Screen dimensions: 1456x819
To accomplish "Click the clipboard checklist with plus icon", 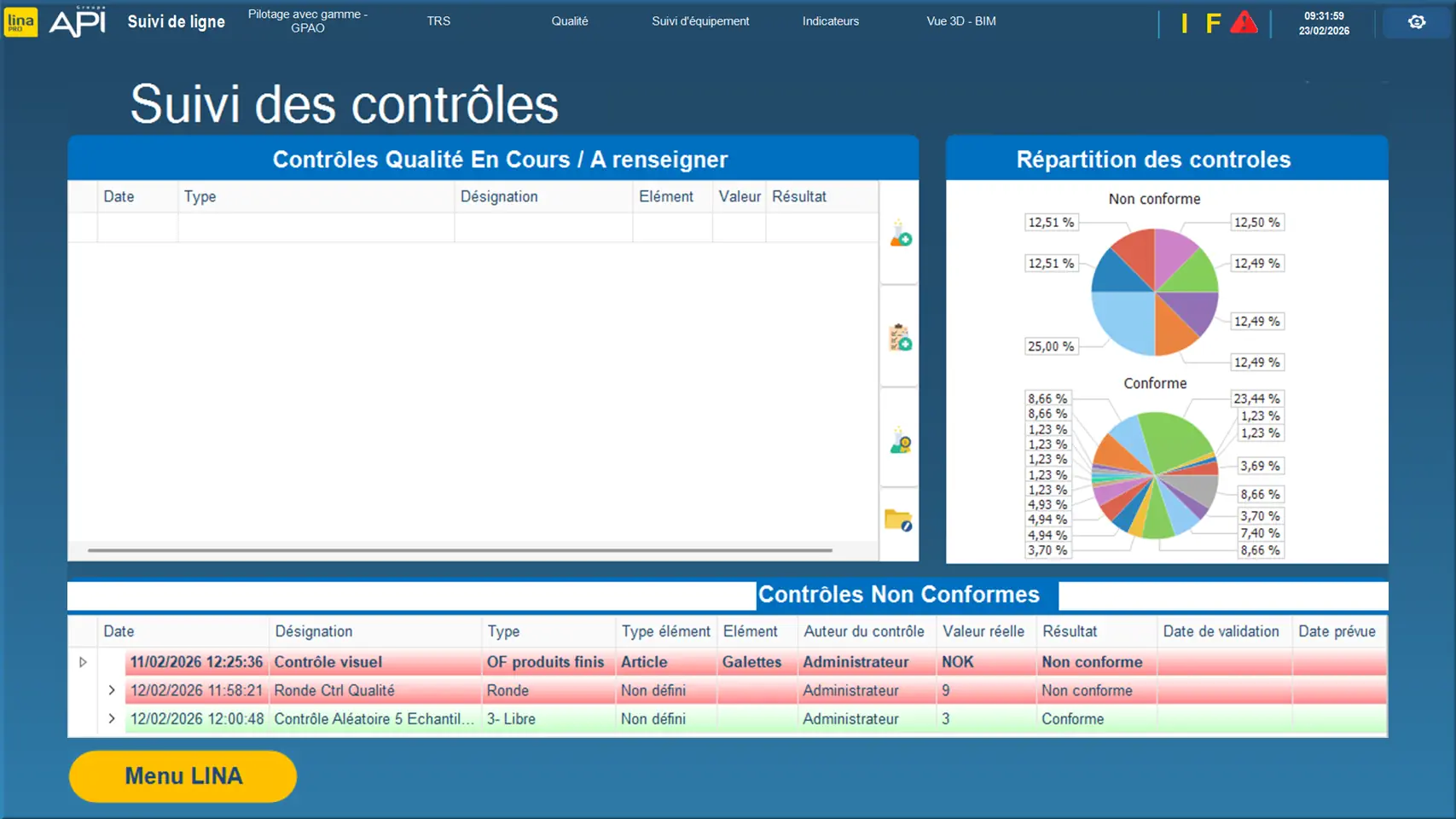I will pyautogui.click(x=900, y=338).
